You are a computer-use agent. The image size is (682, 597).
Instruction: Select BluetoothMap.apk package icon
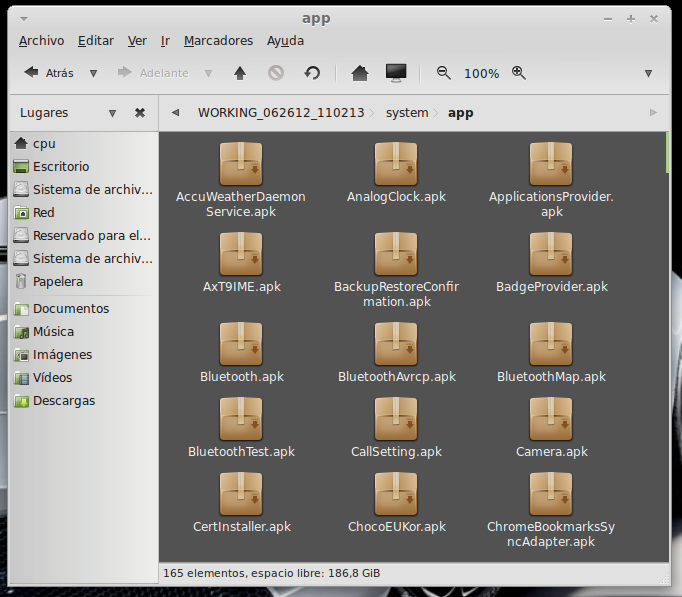click(x=551, y=344)
